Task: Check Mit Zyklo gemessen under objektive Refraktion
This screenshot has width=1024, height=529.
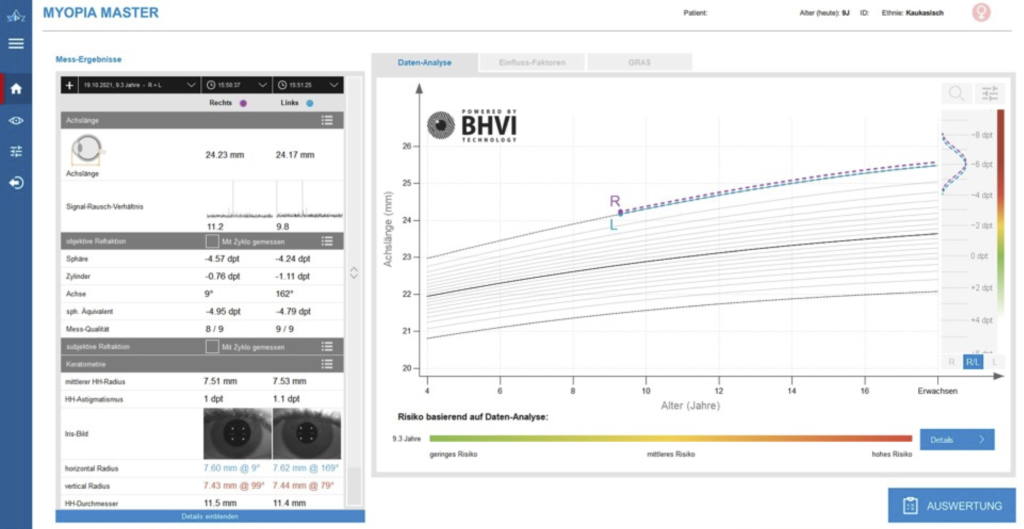Action: 212,241
